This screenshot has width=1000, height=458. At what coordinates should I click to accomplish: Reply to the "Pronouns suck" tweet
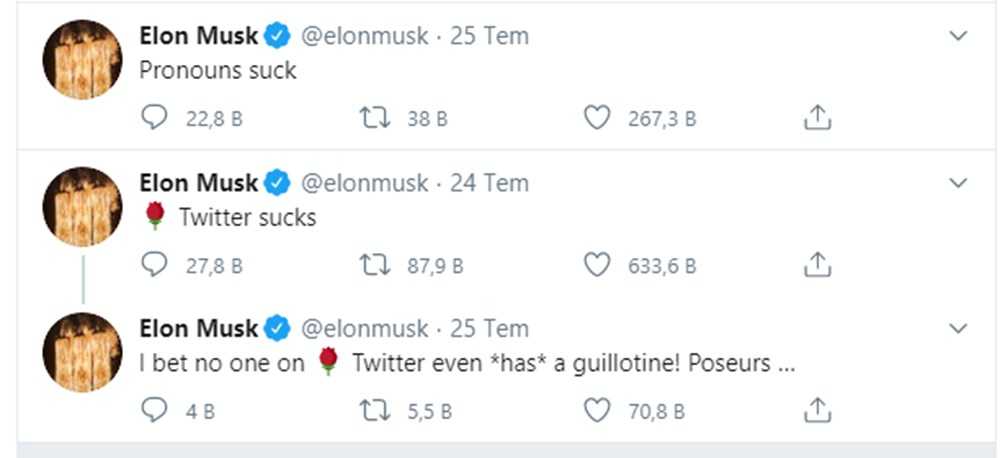[x=154, y=119]
